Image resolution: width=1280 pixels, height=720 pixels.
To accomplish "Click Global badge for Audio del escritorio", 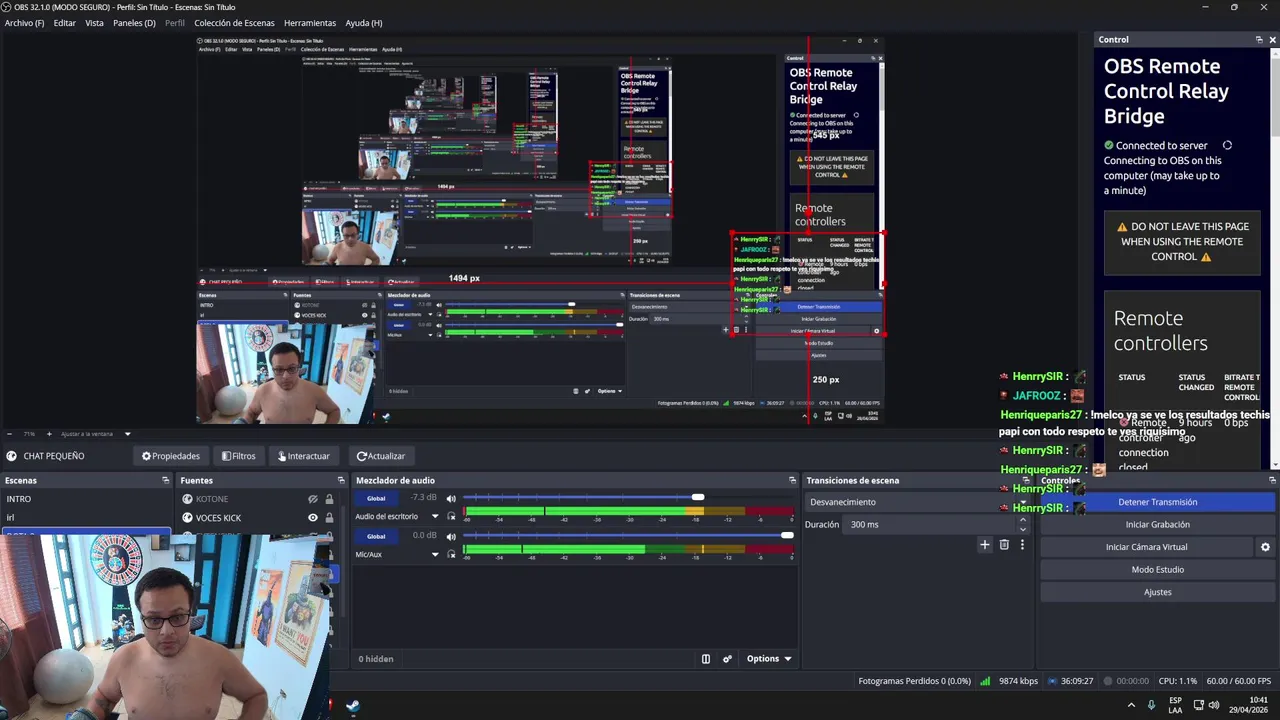I will (x=376, y=498).
